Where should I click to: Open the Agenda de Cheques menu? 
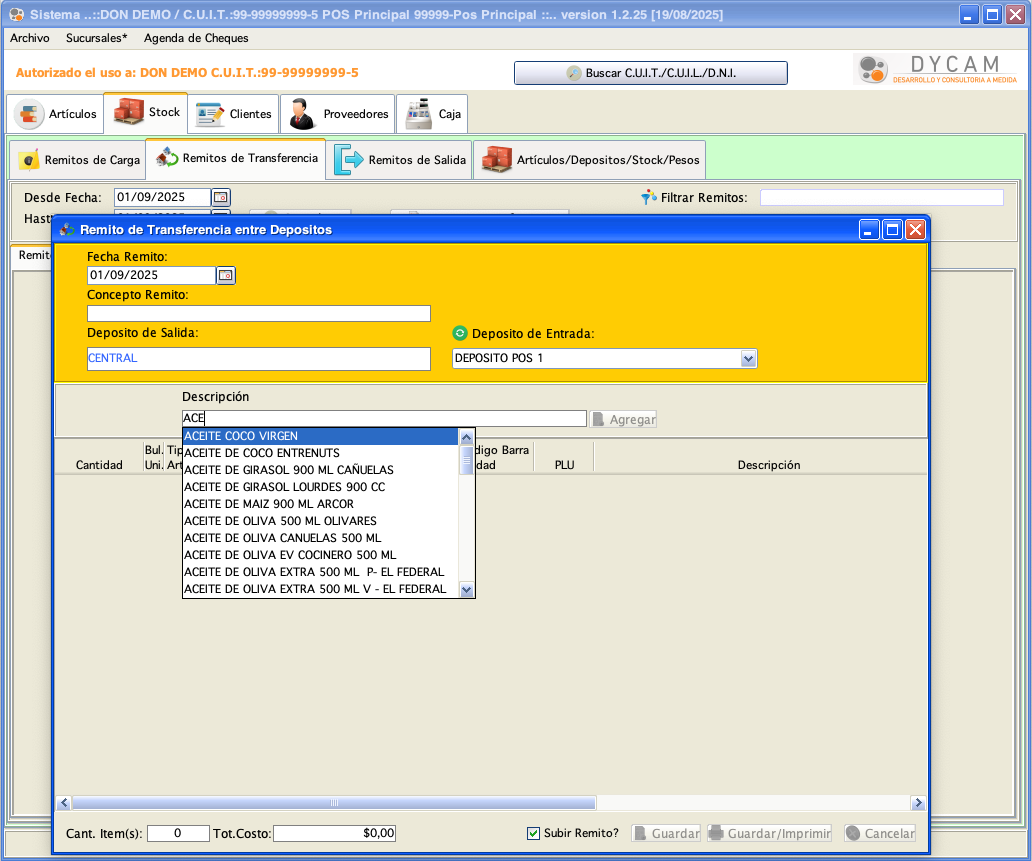coord(196,38)
